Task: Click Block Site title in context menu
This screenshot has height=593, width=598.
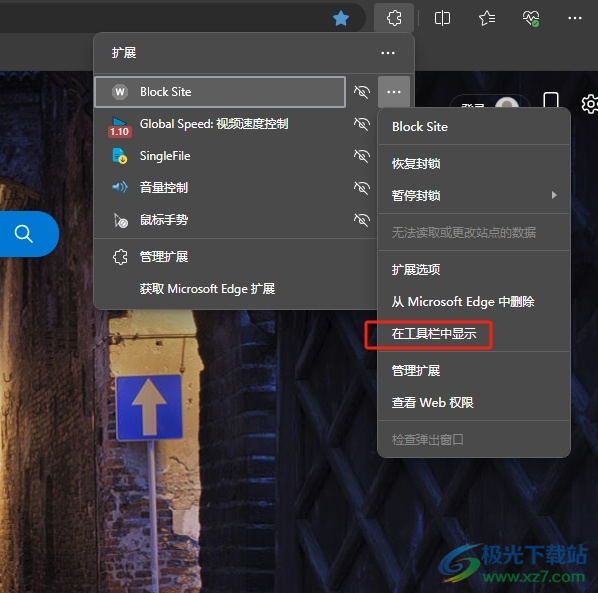Action: (x=420, y=127)
